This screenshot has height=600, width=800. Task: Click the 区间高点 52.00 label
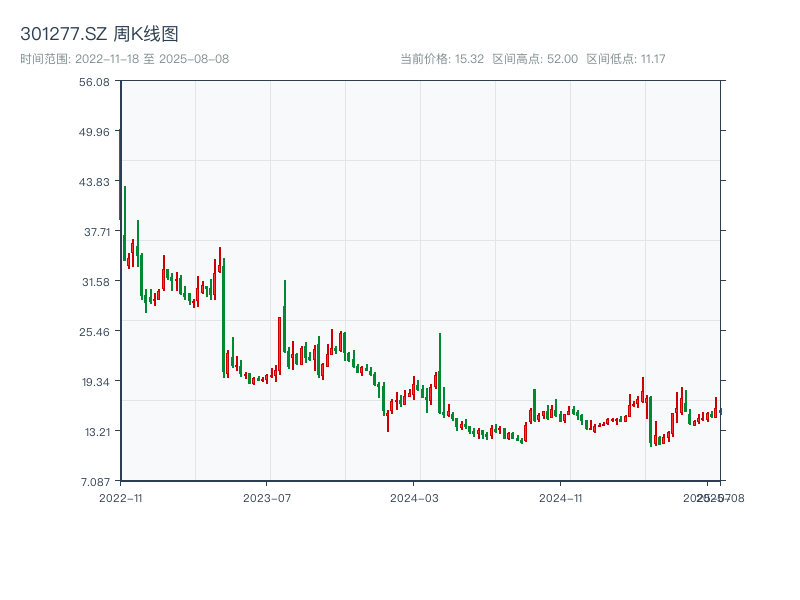(x=535, y=59)
